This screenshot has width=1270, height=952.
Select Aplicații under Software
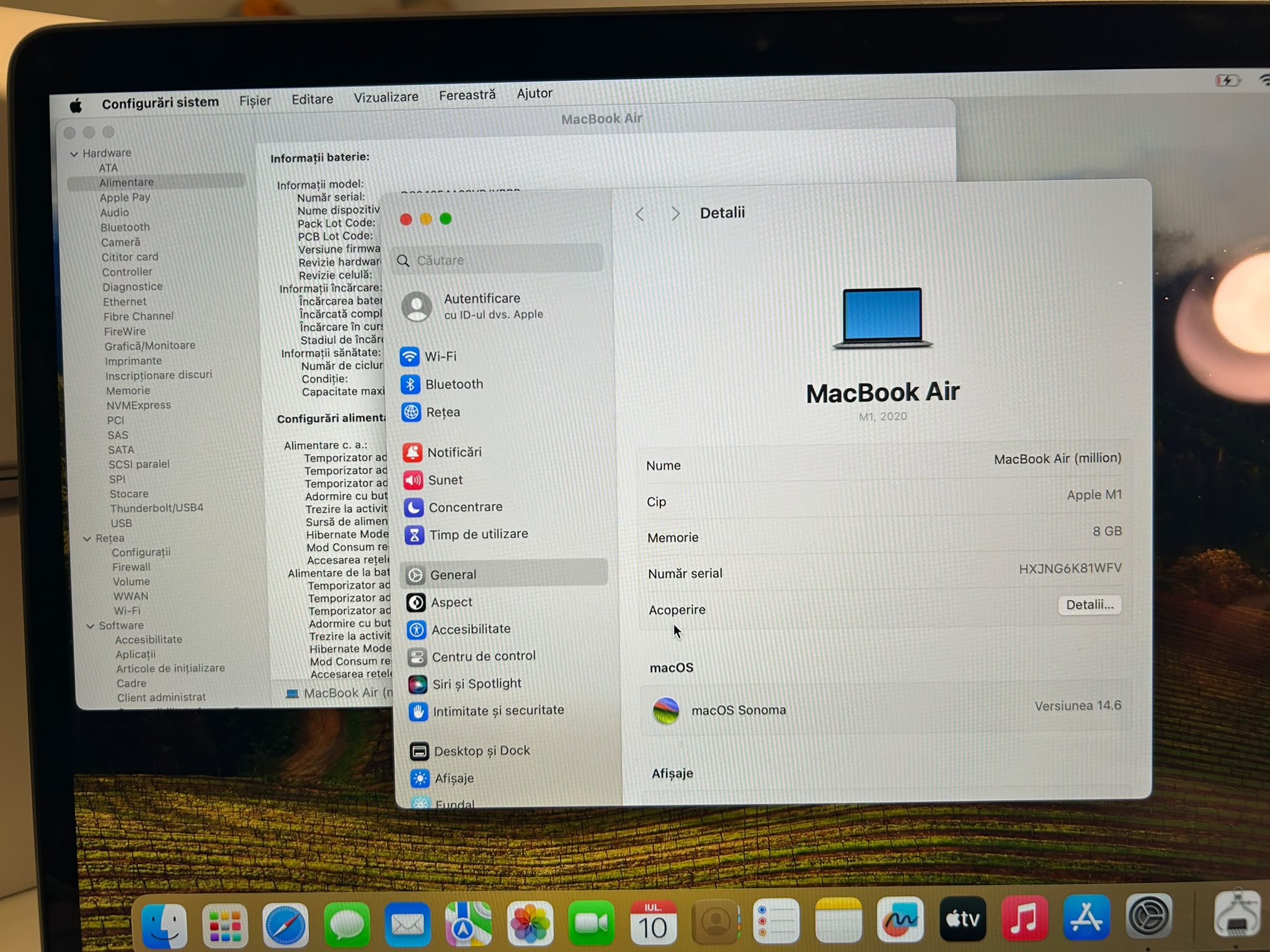135,654
